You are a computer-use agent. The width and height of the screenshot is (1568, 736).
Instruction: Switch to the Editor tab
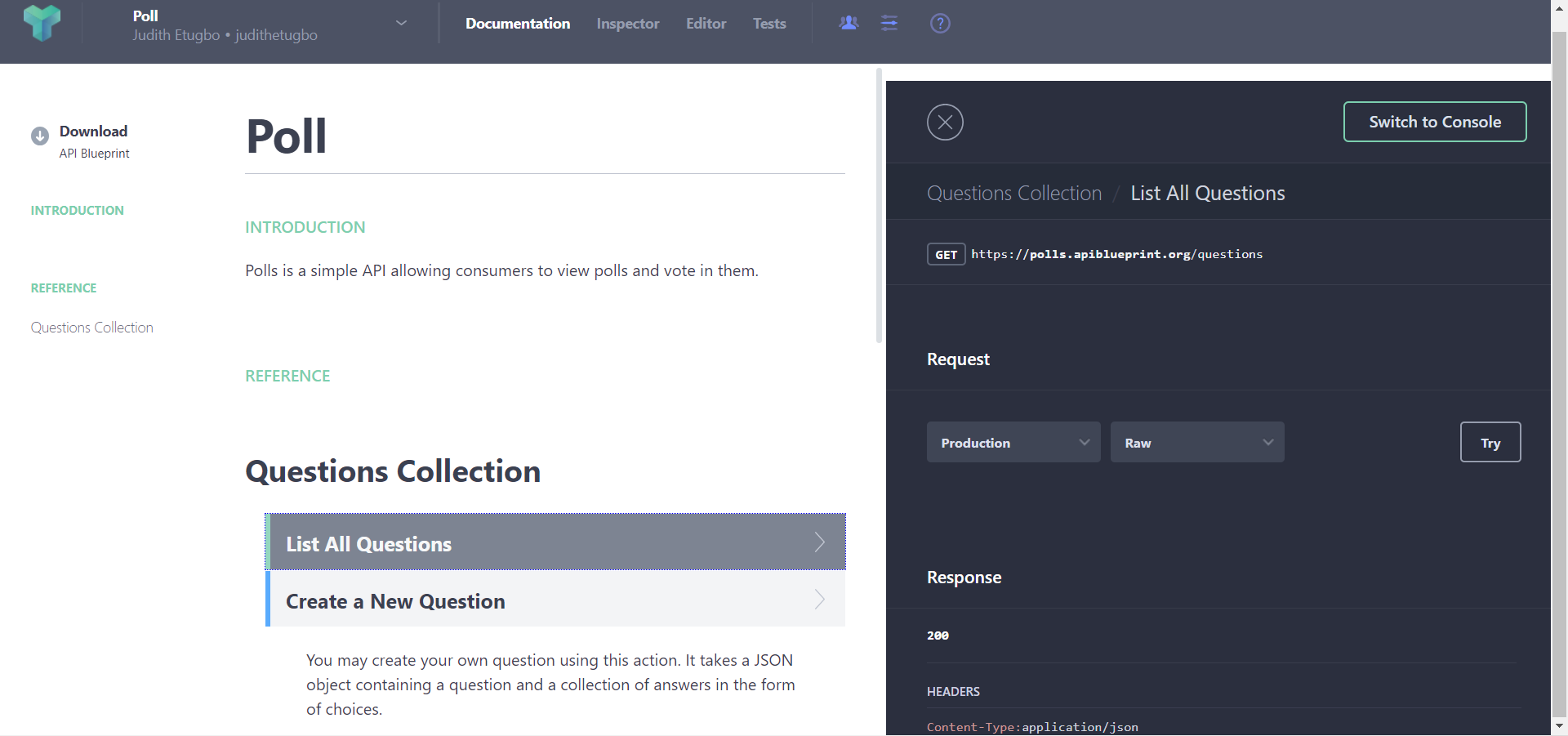[706, 24]
